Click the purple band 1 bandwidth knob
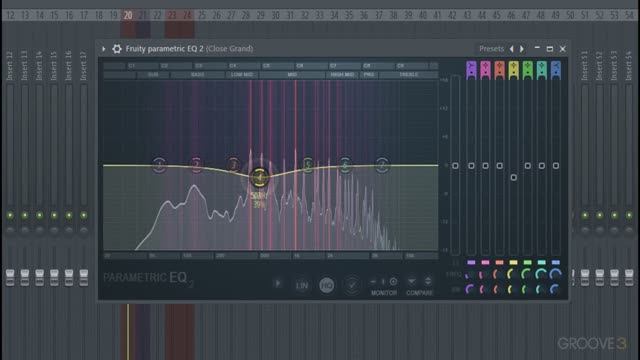 tap(470, 289)
